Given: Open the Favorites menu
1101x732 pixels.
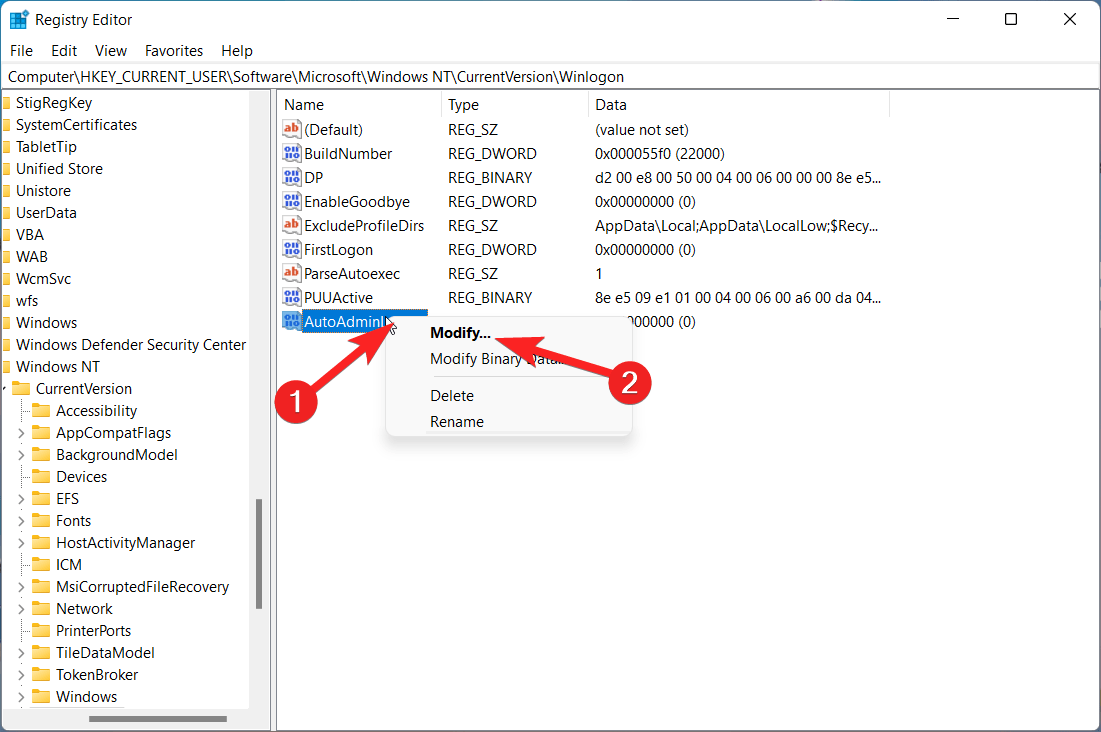Looking at the screenshot, I should coord(173,50).
